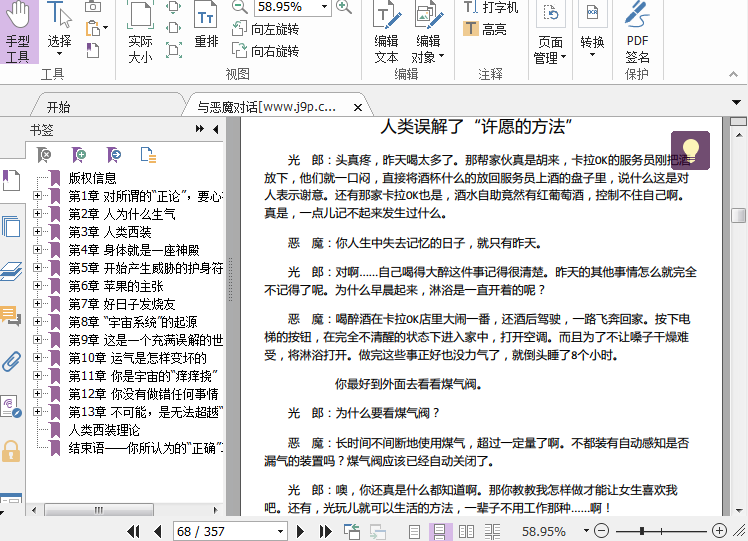Image resolution: width=748 pixels, height=541 pixels.
Task: Collapse the bookmarks panel with left arrow
Action: click(x=216, y=129)
